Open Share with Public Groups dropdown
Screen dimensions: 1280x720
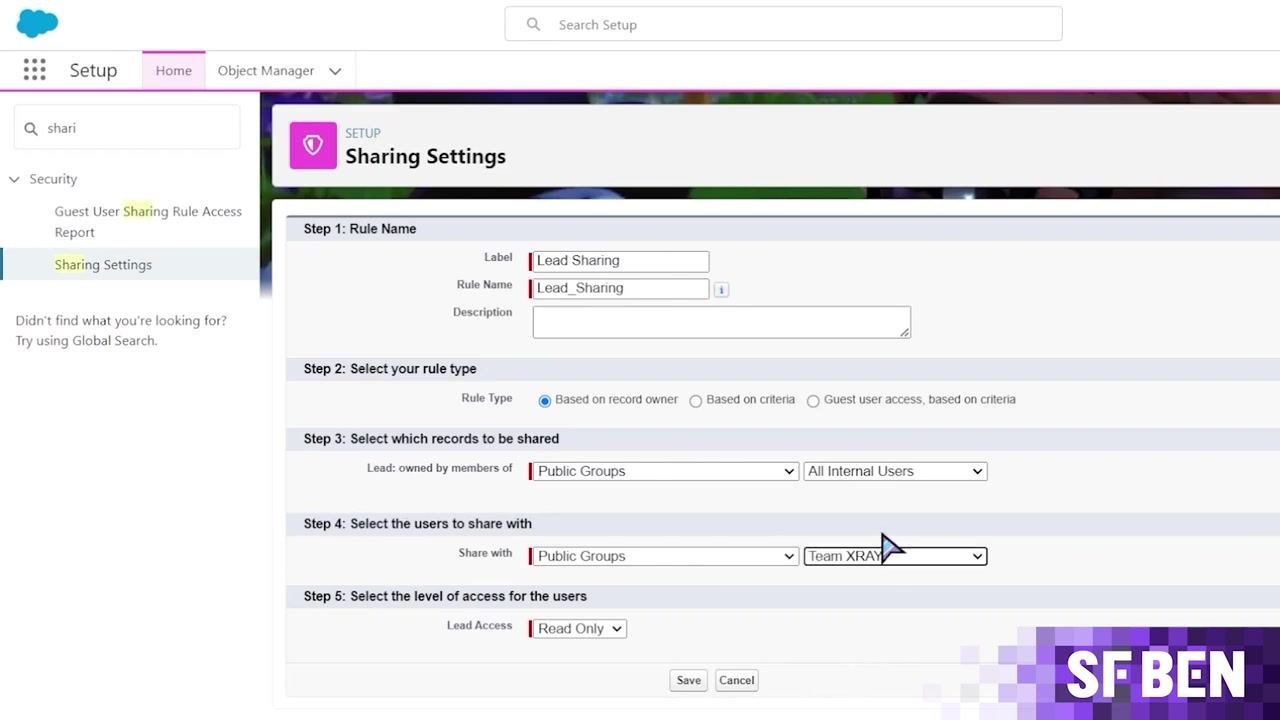665,556
